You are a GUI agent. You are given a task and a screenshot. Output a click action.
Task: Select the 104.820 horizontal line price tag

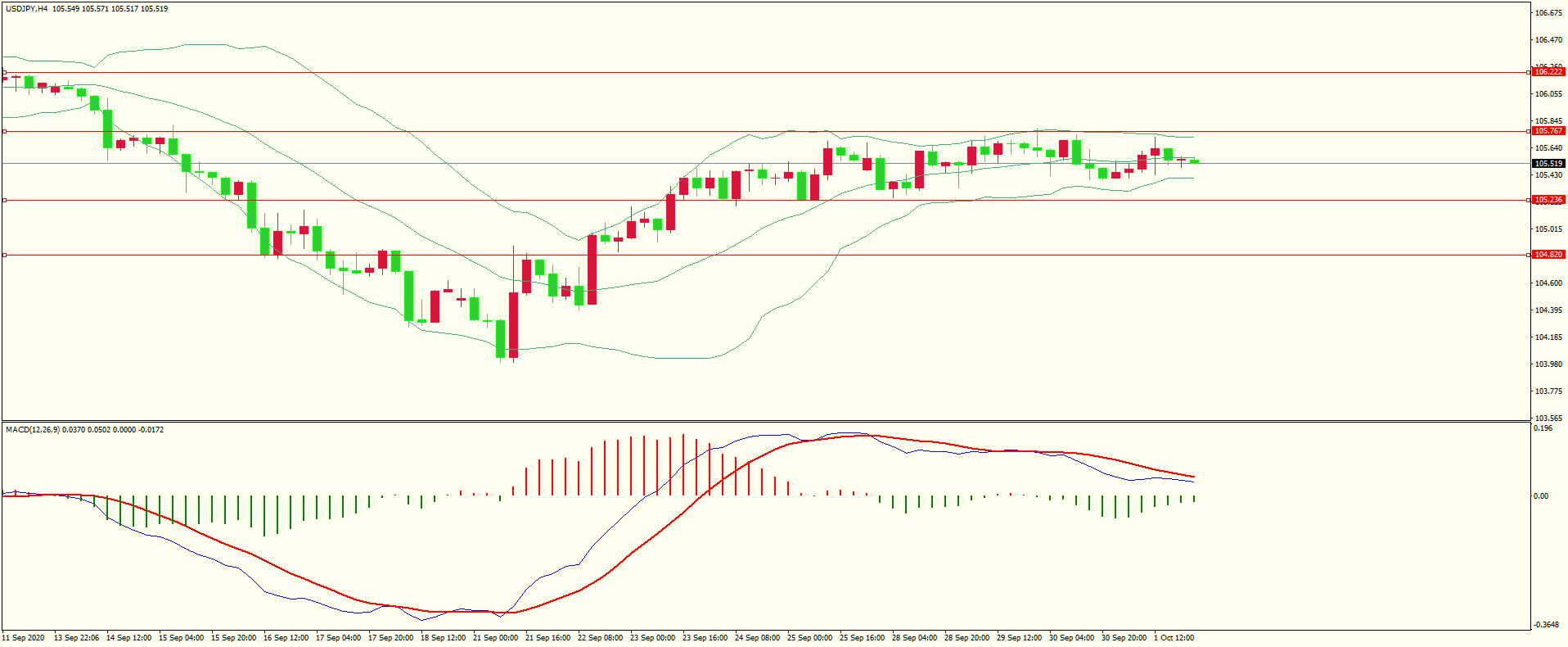pyautogui.click(x=1548, y=255)
